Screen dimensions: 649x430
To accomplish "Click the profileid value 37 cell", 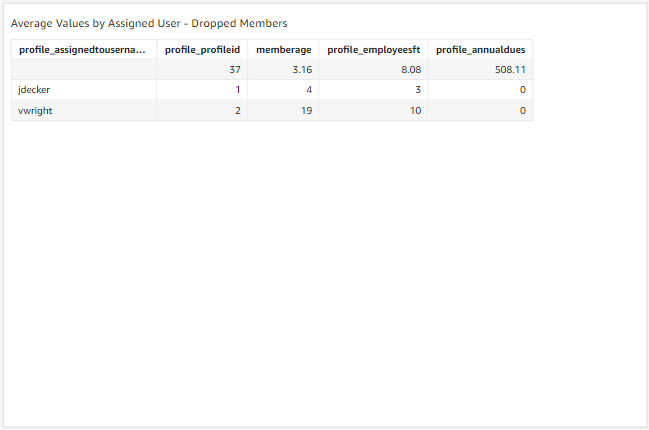I will [202, 70].
